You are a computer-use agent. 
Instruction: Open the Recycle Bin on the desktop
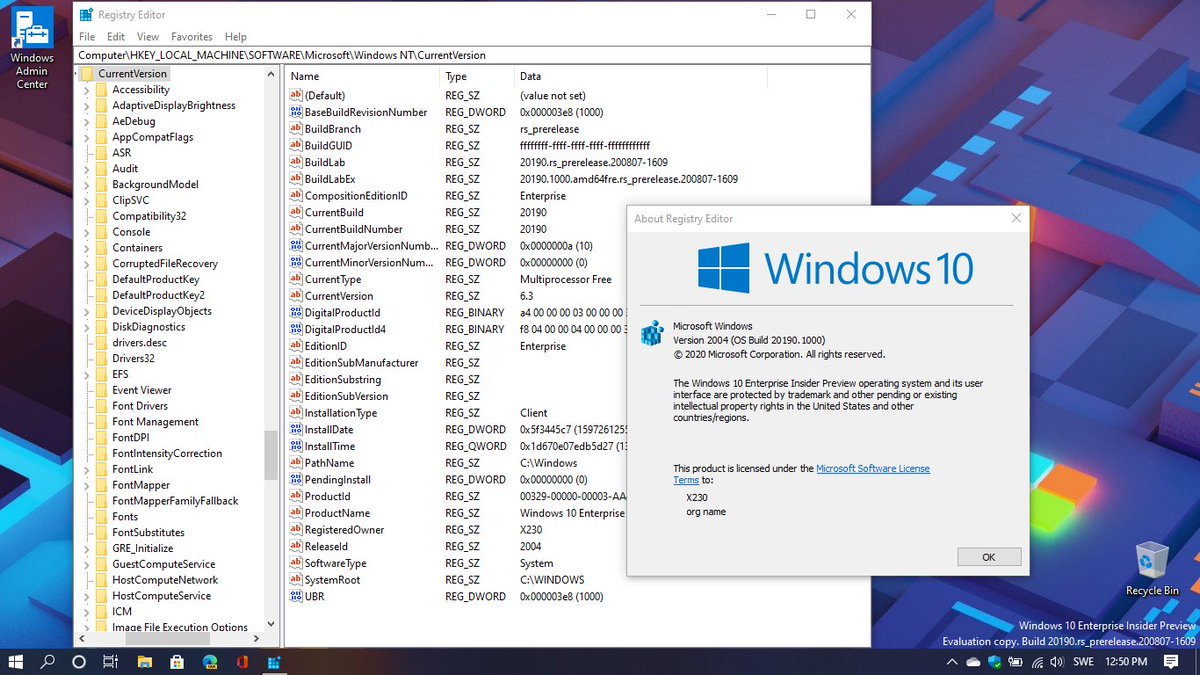[x=1151, y=568]
